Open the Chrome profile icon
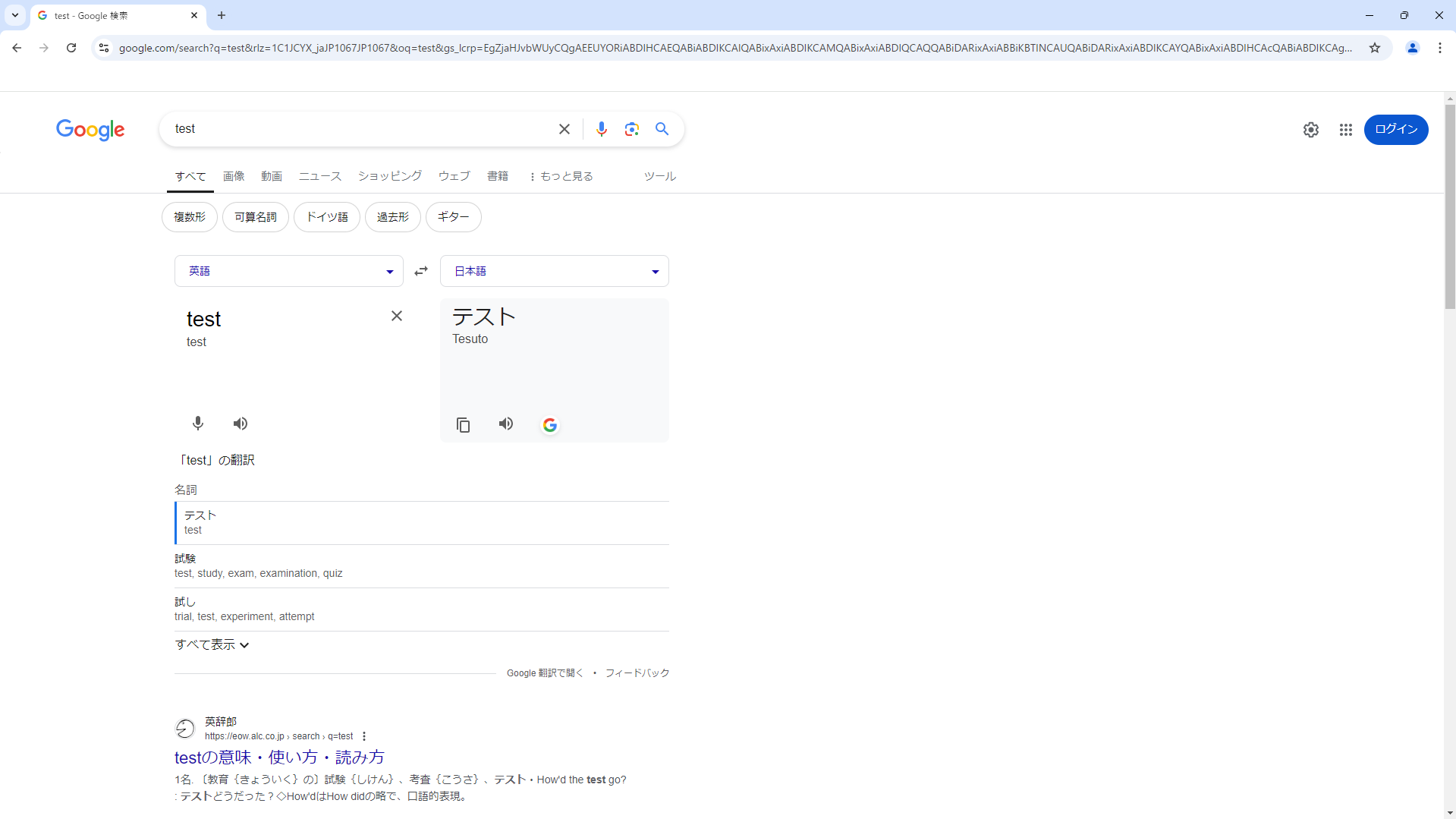The image size is (1456, 819). pos(1413,48)
